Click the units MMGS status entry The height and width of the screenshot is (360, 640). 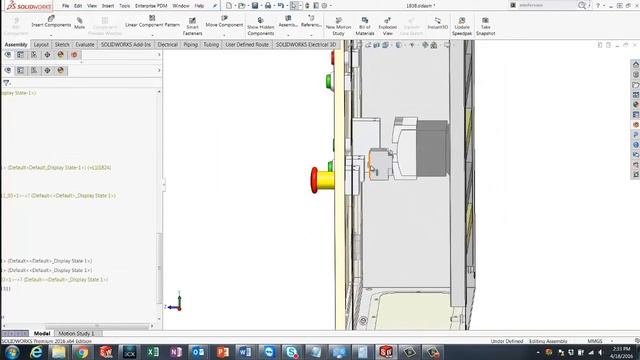coord(595,341)
